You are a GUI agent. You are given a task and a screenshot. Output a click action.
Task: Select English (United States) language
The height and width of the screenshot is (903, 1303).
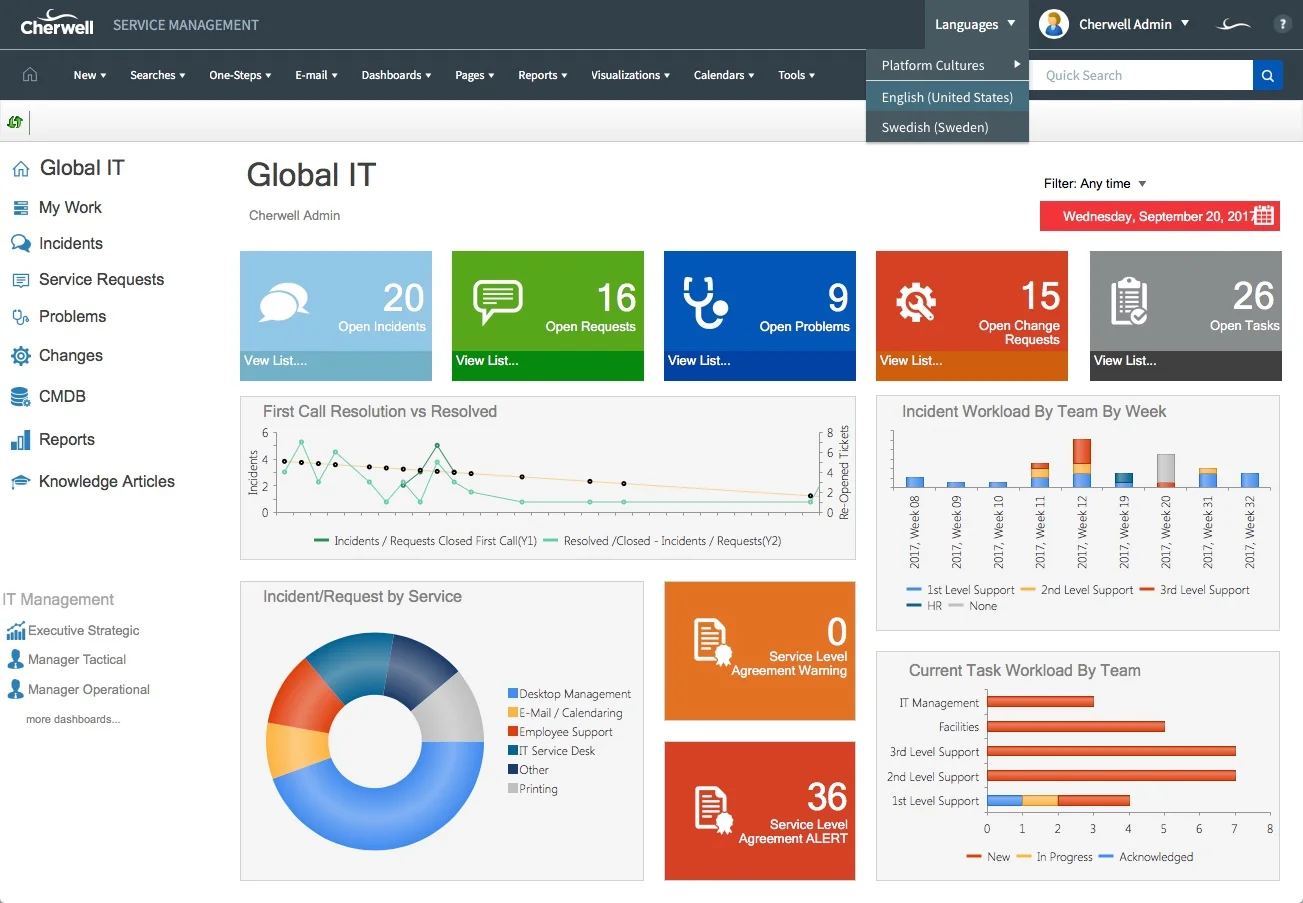(x=948, y=97)
